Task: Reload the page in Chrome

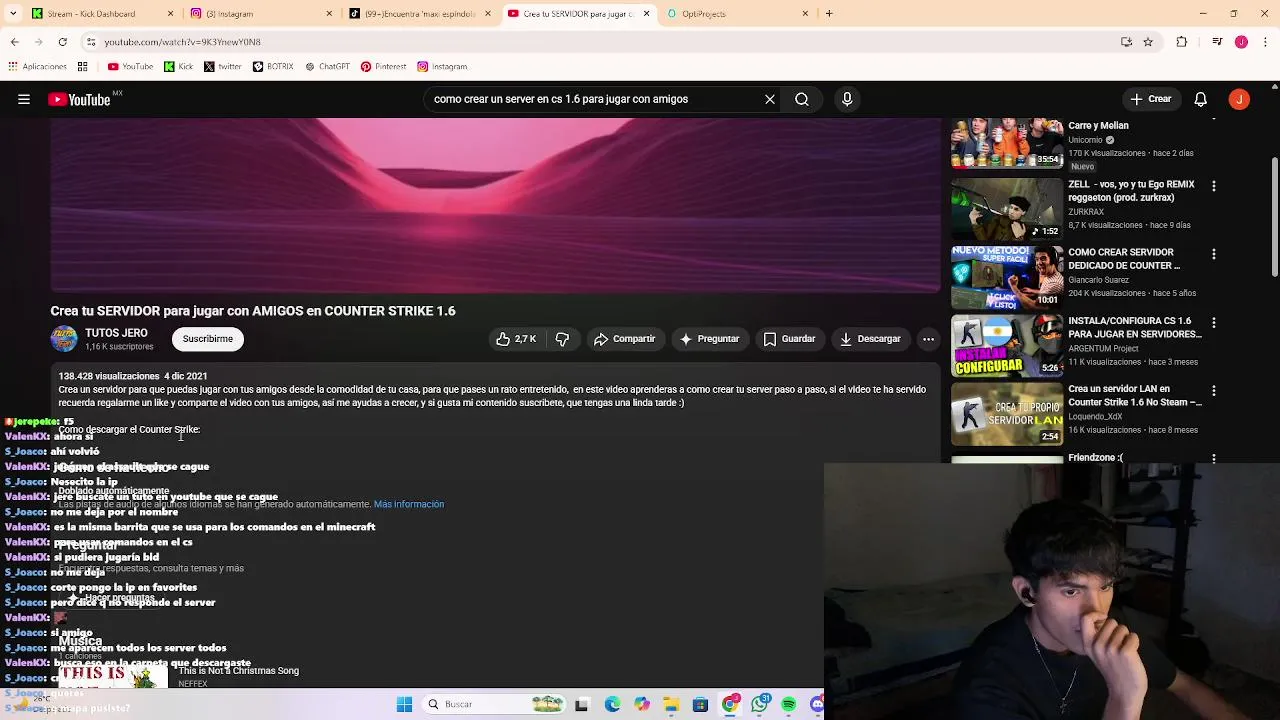Action: pos(62,42)
